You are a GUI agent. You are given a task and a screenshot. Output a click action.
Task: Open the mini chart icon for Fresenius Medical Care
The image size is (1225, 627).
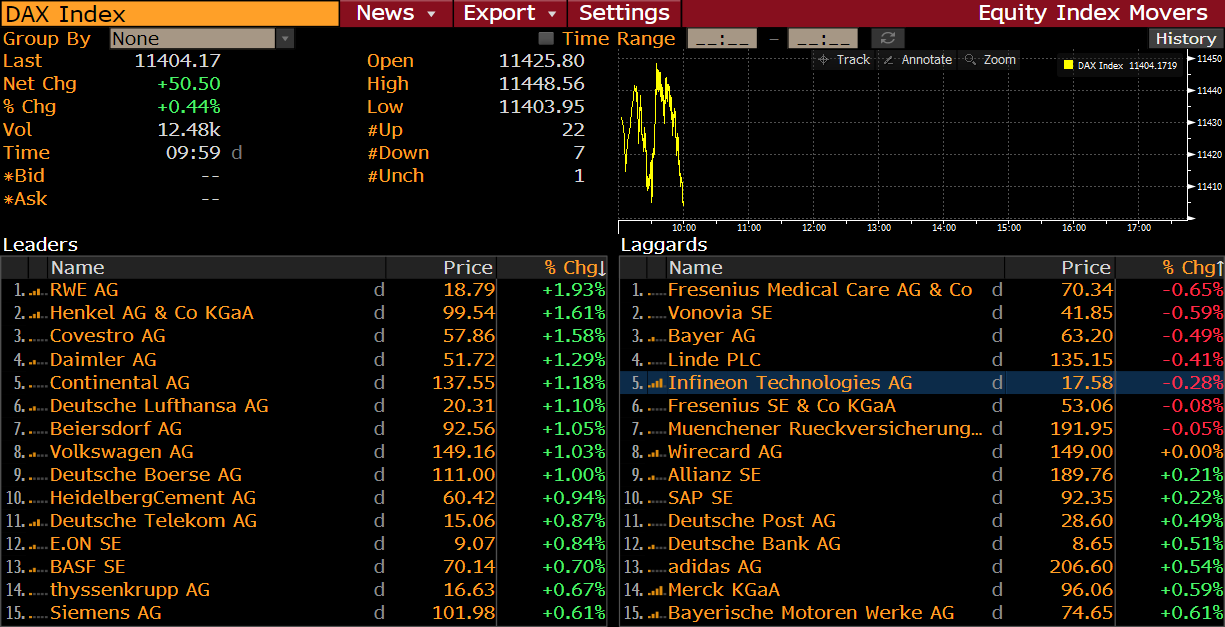[x=656, y=290]
